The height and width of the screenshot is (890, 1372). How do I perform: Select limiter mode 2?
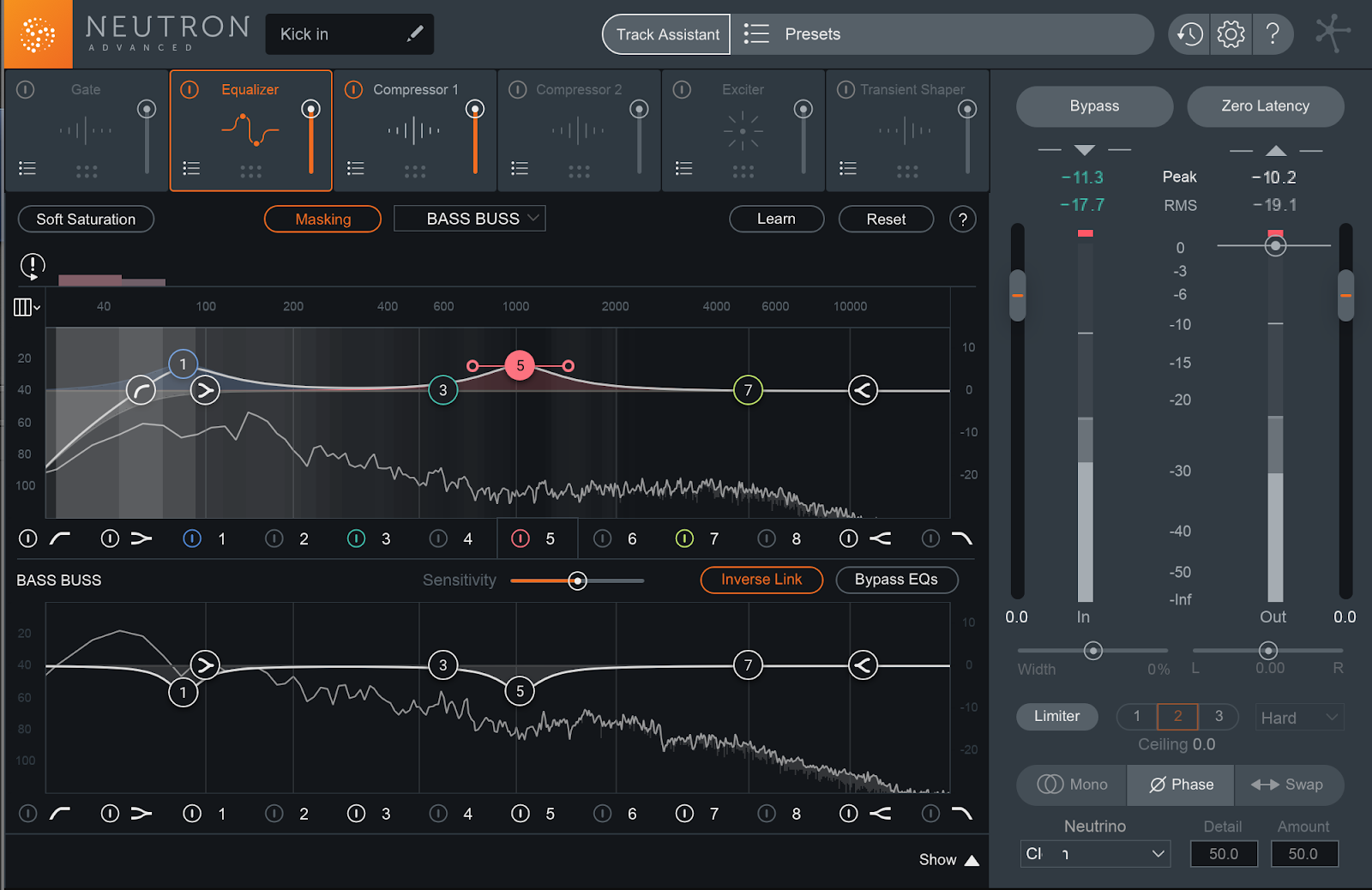point(1177,716)
